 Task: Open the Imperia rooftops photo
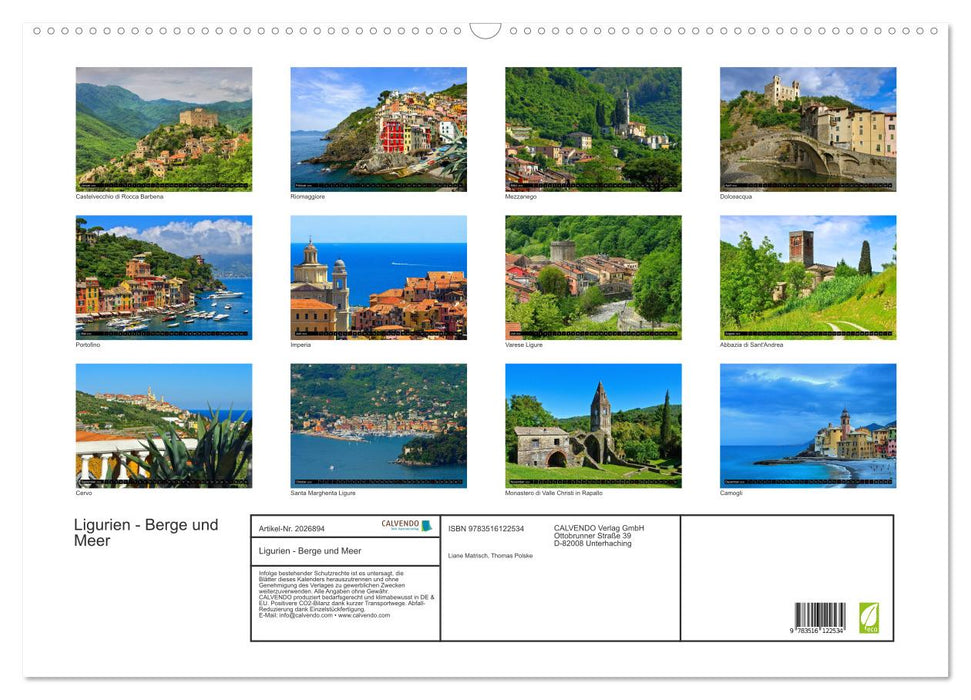pos(378,277)
